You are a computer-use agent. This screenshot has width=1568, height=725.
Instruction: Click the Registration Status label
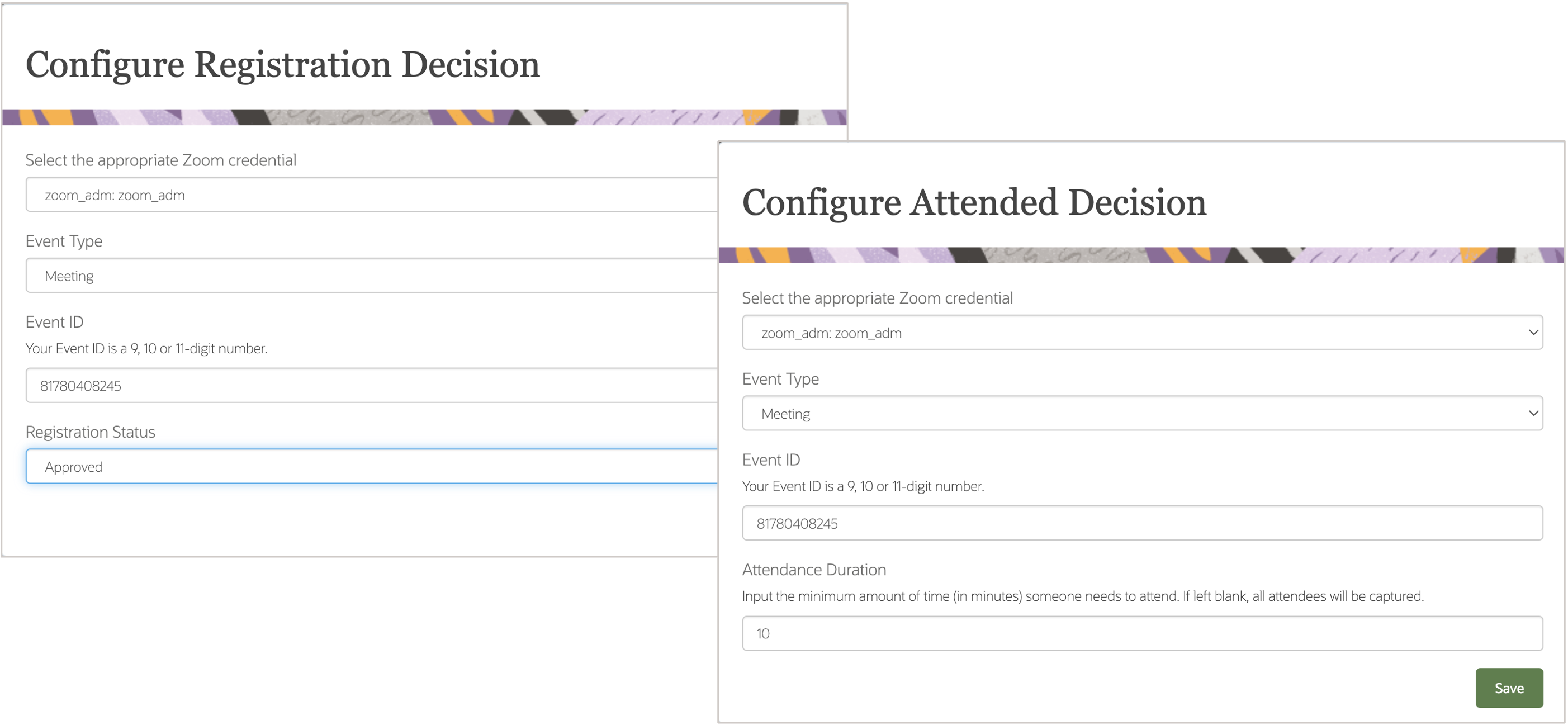tap(90, 432)
